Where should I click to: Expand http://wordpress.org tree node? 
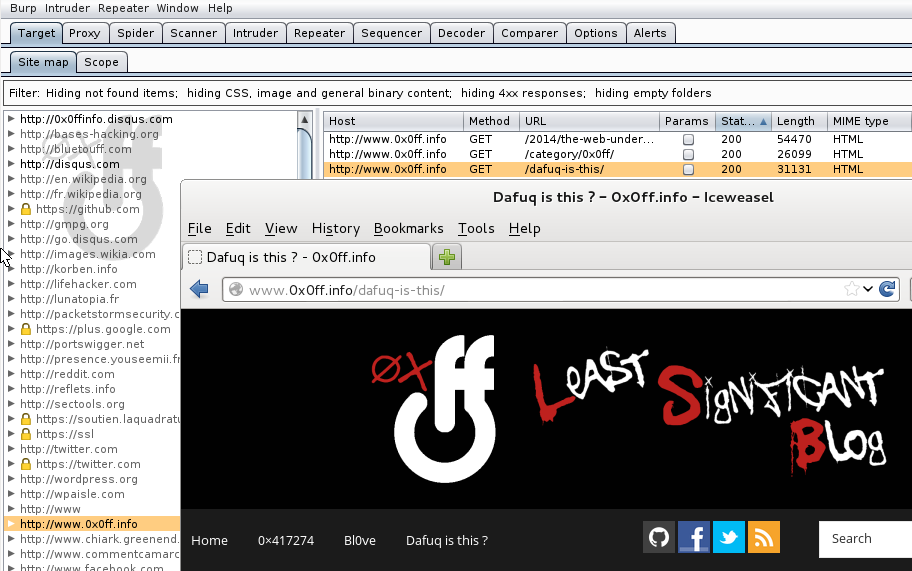point(10,479)
